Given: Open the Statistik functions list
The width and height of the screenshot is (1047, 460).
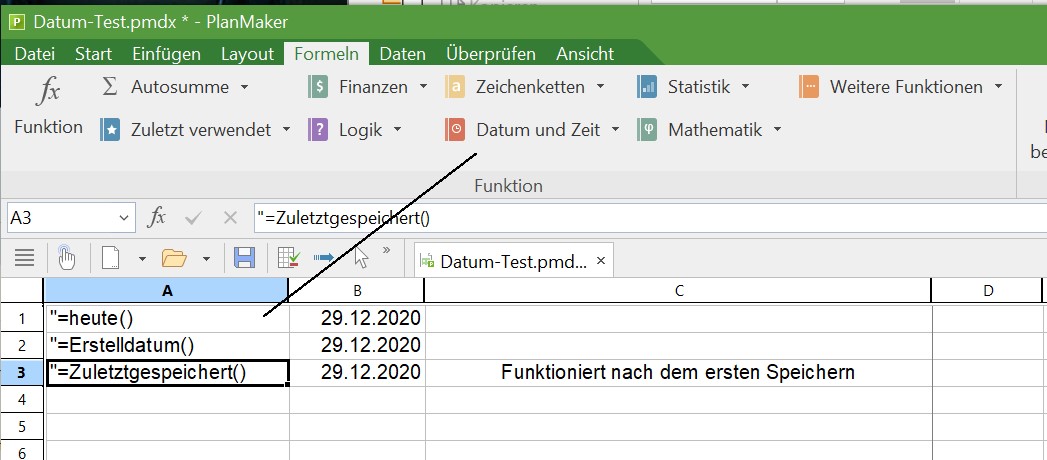Looking at the screenshot, I should [x=745, y=87].
